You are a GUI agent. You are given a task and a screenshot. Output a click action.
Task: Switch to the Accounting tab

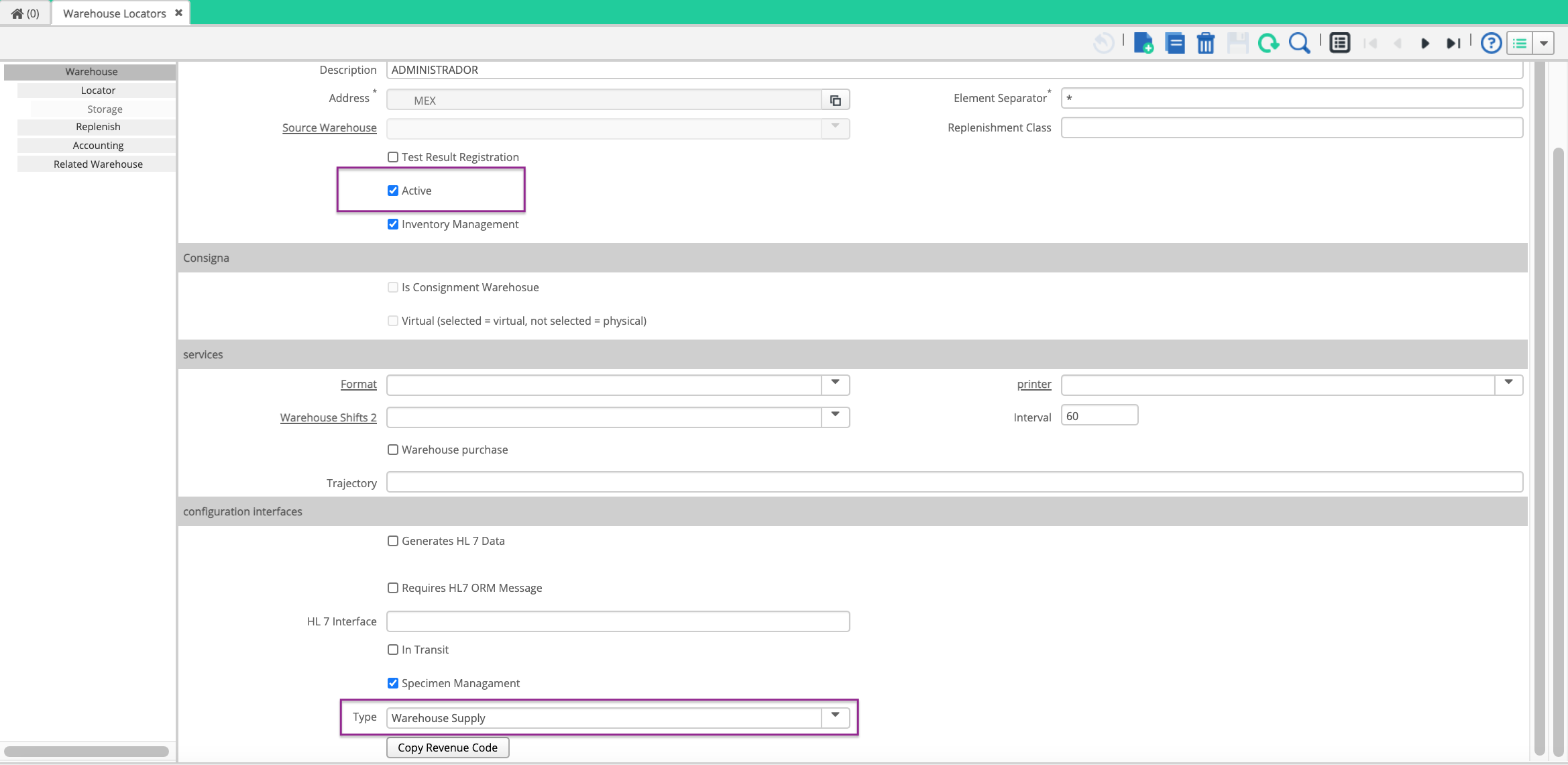click(x=97, y=145)
